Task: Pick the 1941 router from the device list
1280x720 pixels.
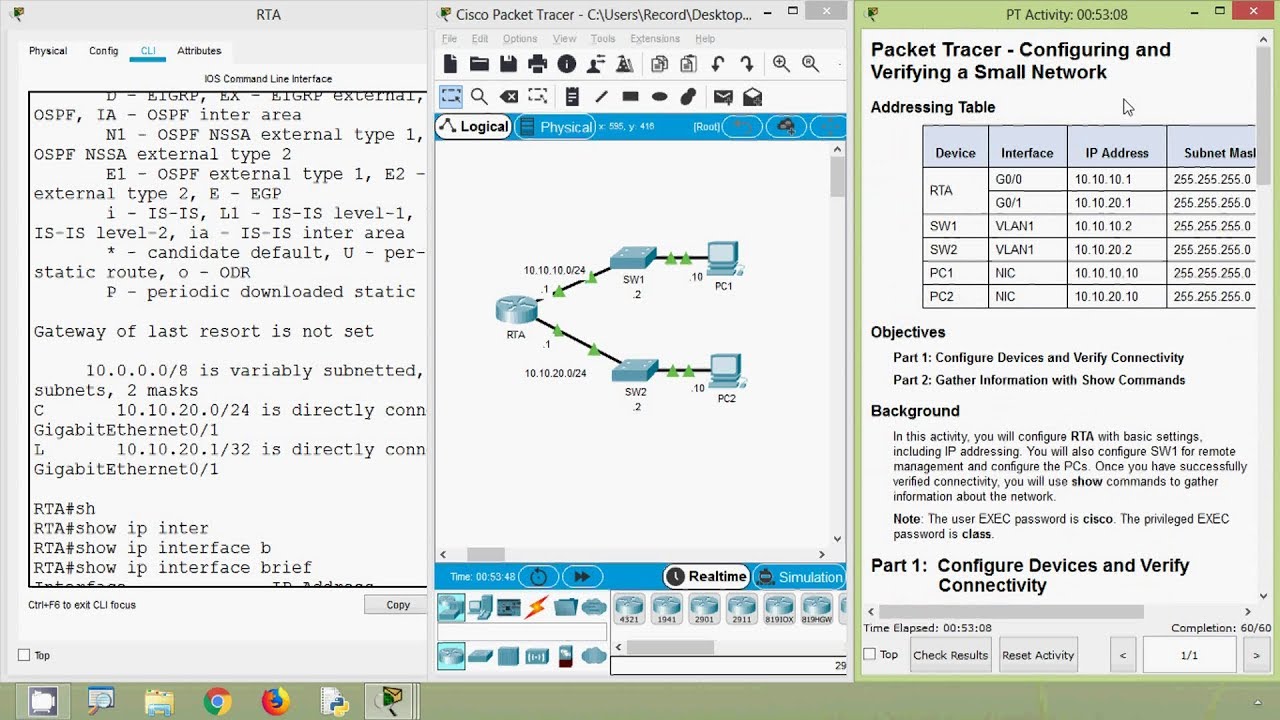Action: pyautogui.click(x=666, y=609)
